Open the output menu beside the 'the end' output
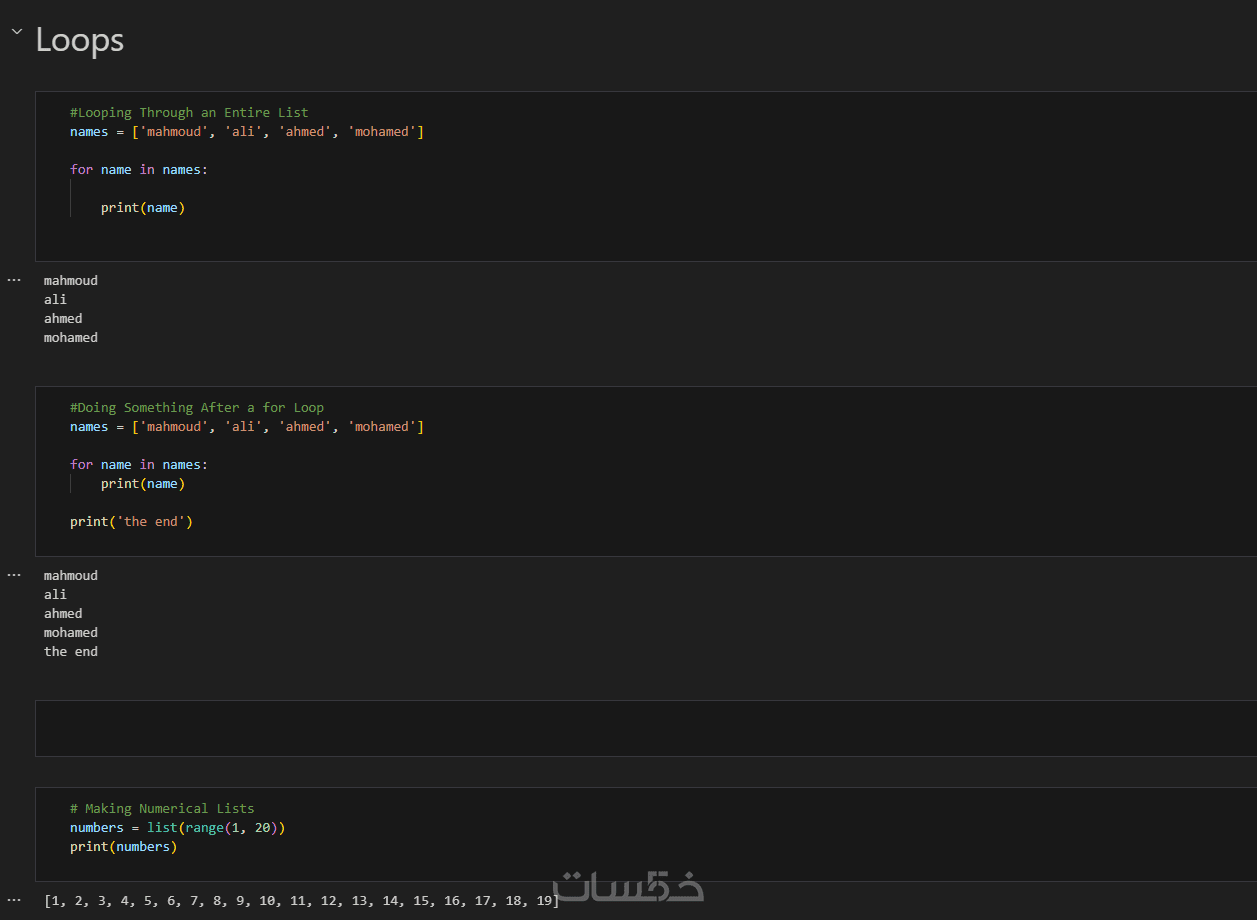 (x=14, y=575)
